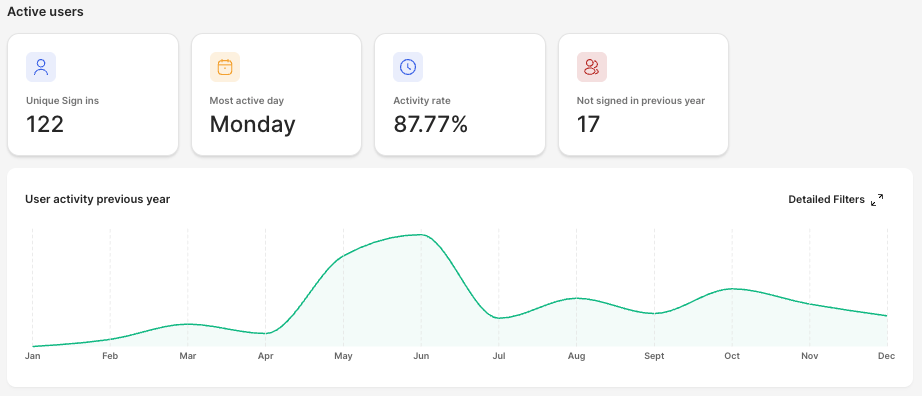Click the October peak on activity line
This screenshot has width=922, height=396.
(732, 289)
